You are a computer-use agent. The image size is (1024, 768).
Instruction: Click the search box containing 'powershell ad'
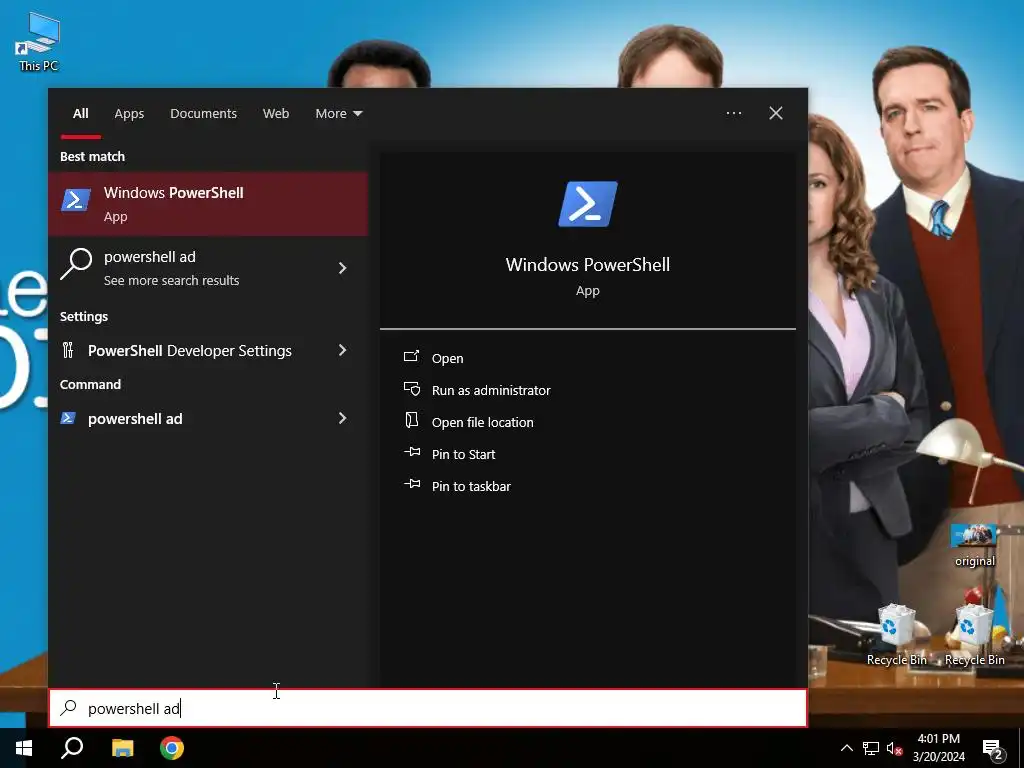428,708
